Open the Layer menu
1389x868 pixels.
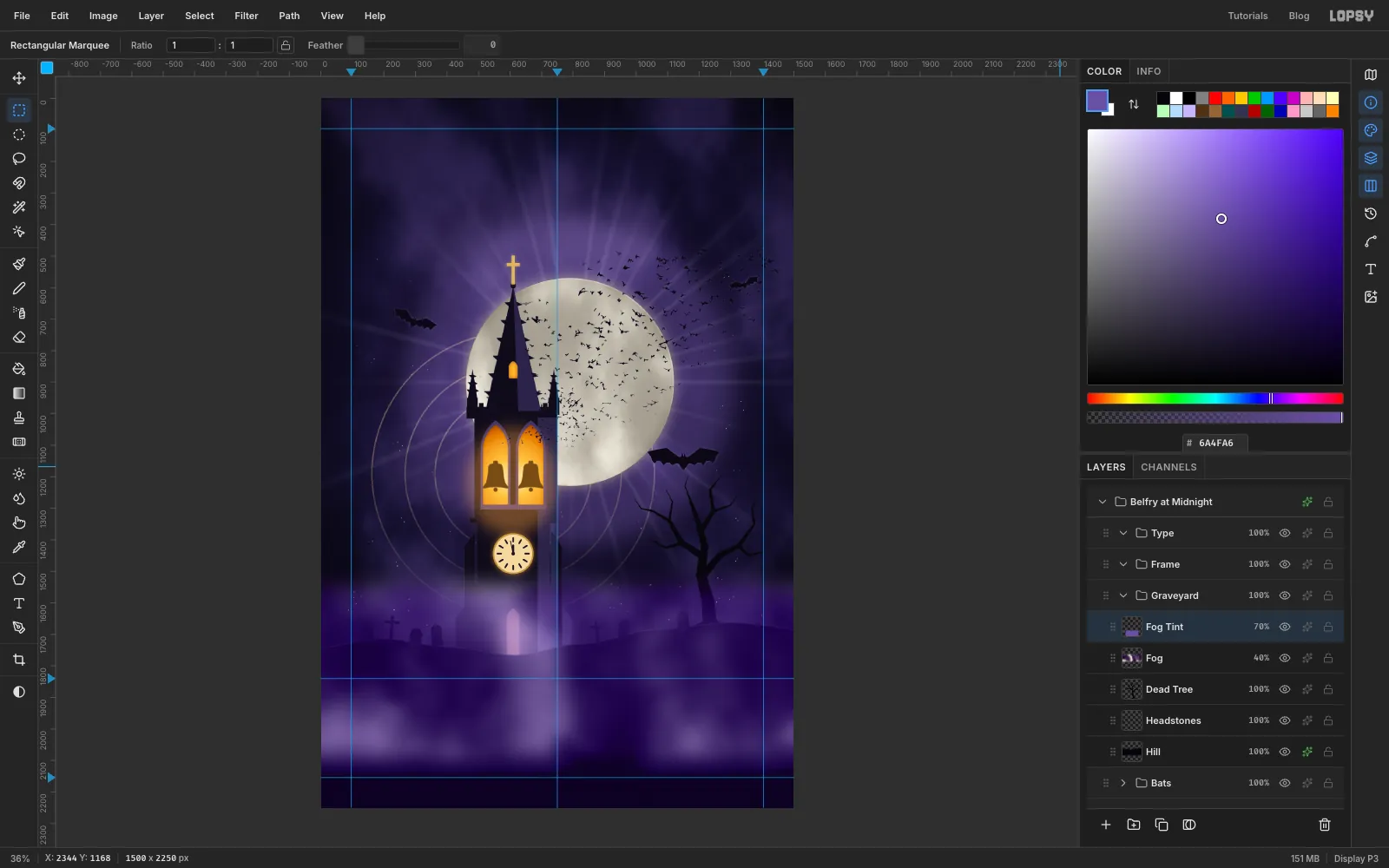pyautogui.click(x=151, y=16)
